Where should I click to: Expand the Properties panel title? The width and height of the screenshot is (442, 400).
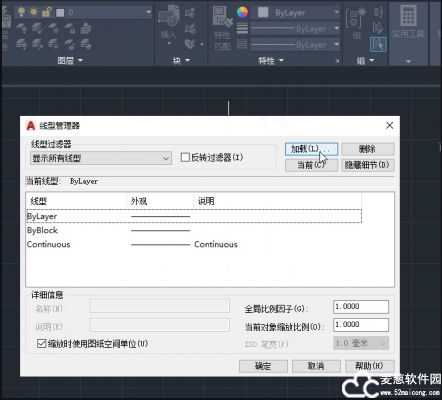point(271,60)
